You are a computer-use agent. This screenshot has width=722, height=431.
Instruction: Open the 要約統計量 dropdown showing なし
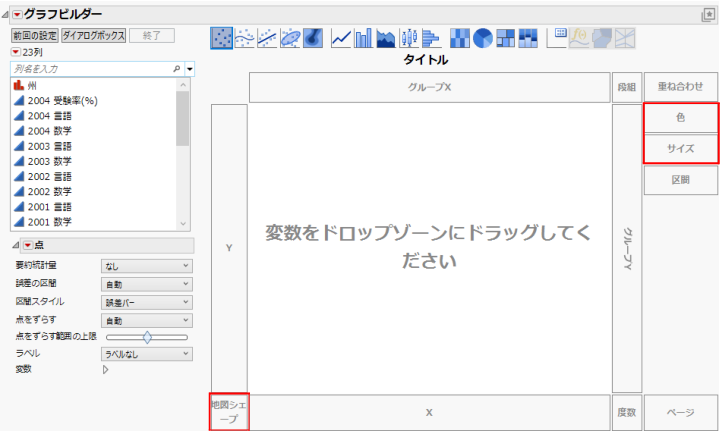(146, 266)
